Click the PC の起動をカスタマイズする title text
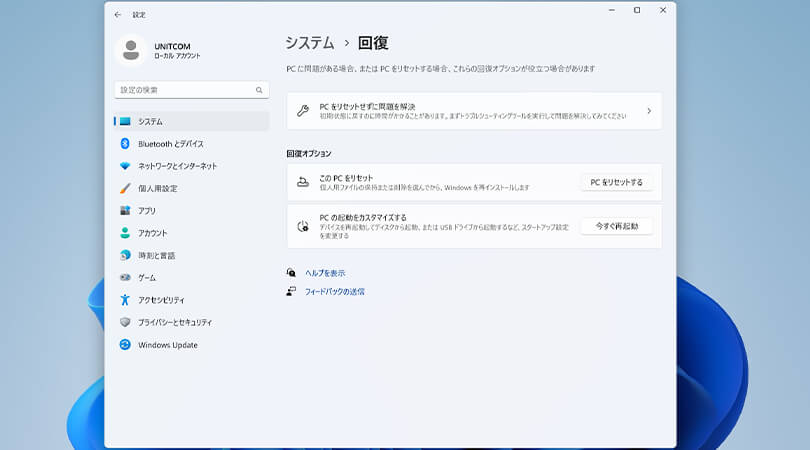The height and width of the screenshot is (450, 810). (x=363, y=218)
